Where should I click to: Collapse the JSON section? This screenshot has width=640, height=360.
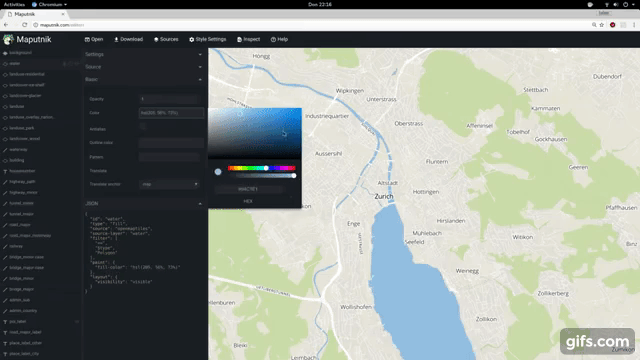[144, 203]
